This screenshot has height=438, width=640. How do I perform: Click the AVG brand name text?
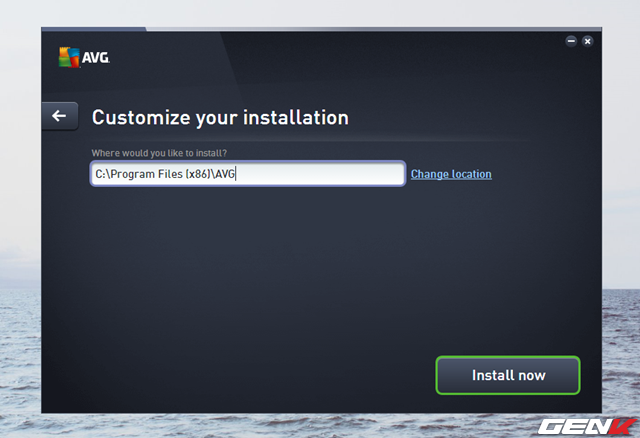[x=96, y=58]
